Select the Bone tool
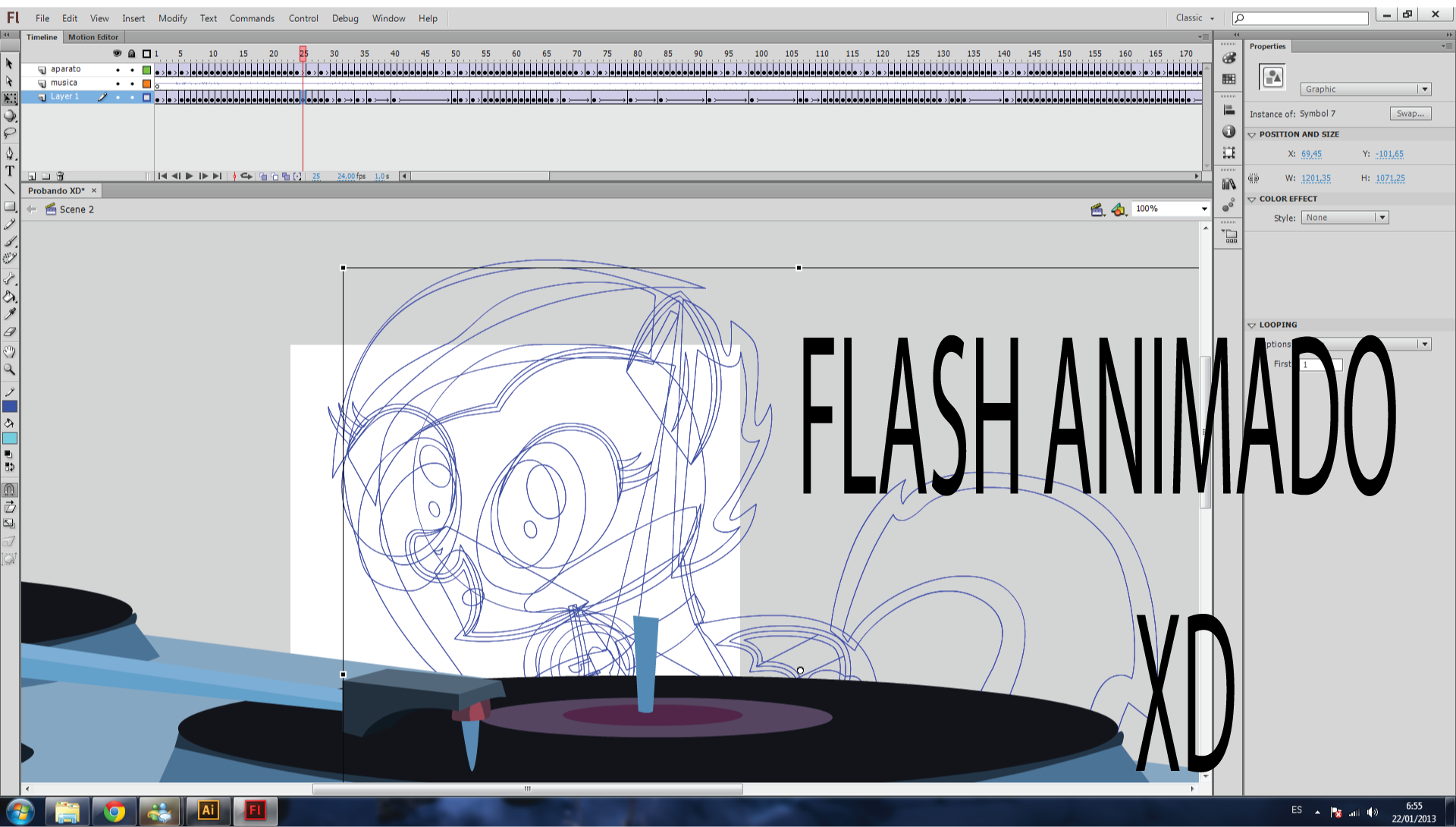This screenshot has height=827, width=1456. pos(9,279)
